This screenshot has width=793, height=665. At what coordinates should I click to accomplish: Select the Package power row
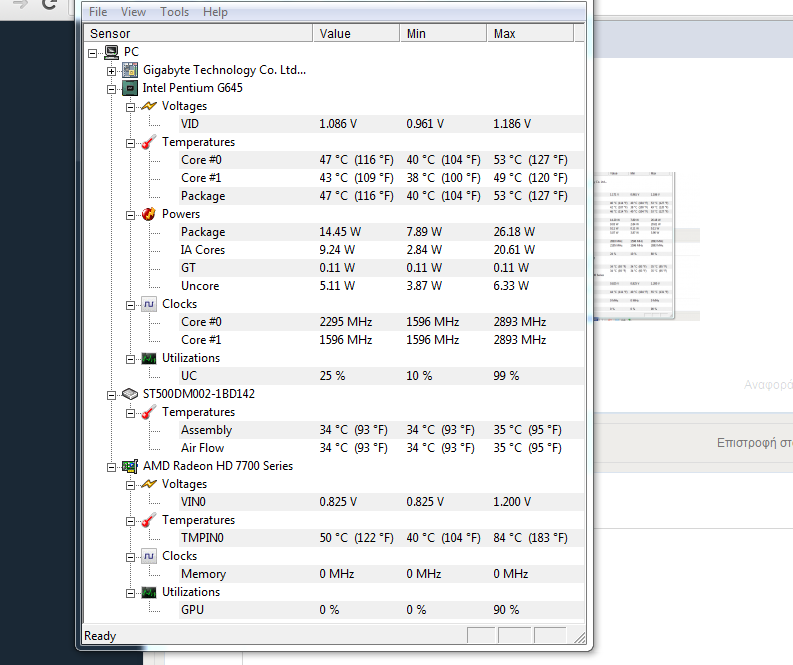[x=381, y=232]
